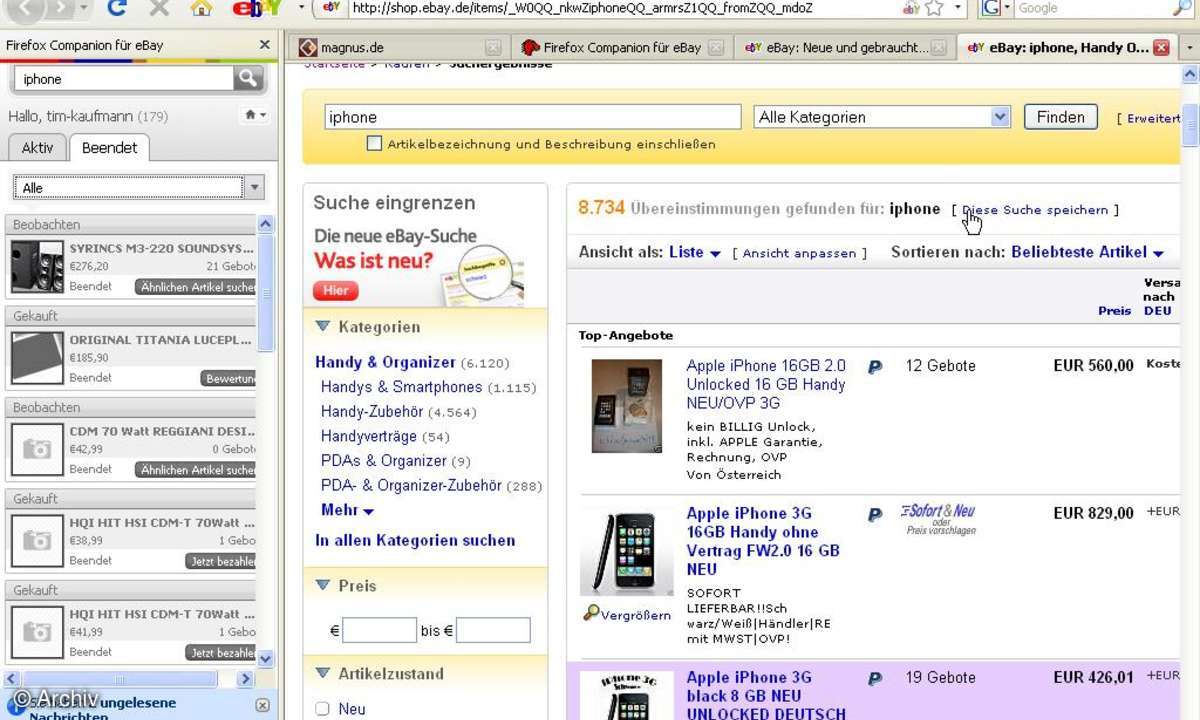Screen dimensions: 1200x720
Task: Open Handy-Zubehör category link
Action: click(x=372, y=412)
